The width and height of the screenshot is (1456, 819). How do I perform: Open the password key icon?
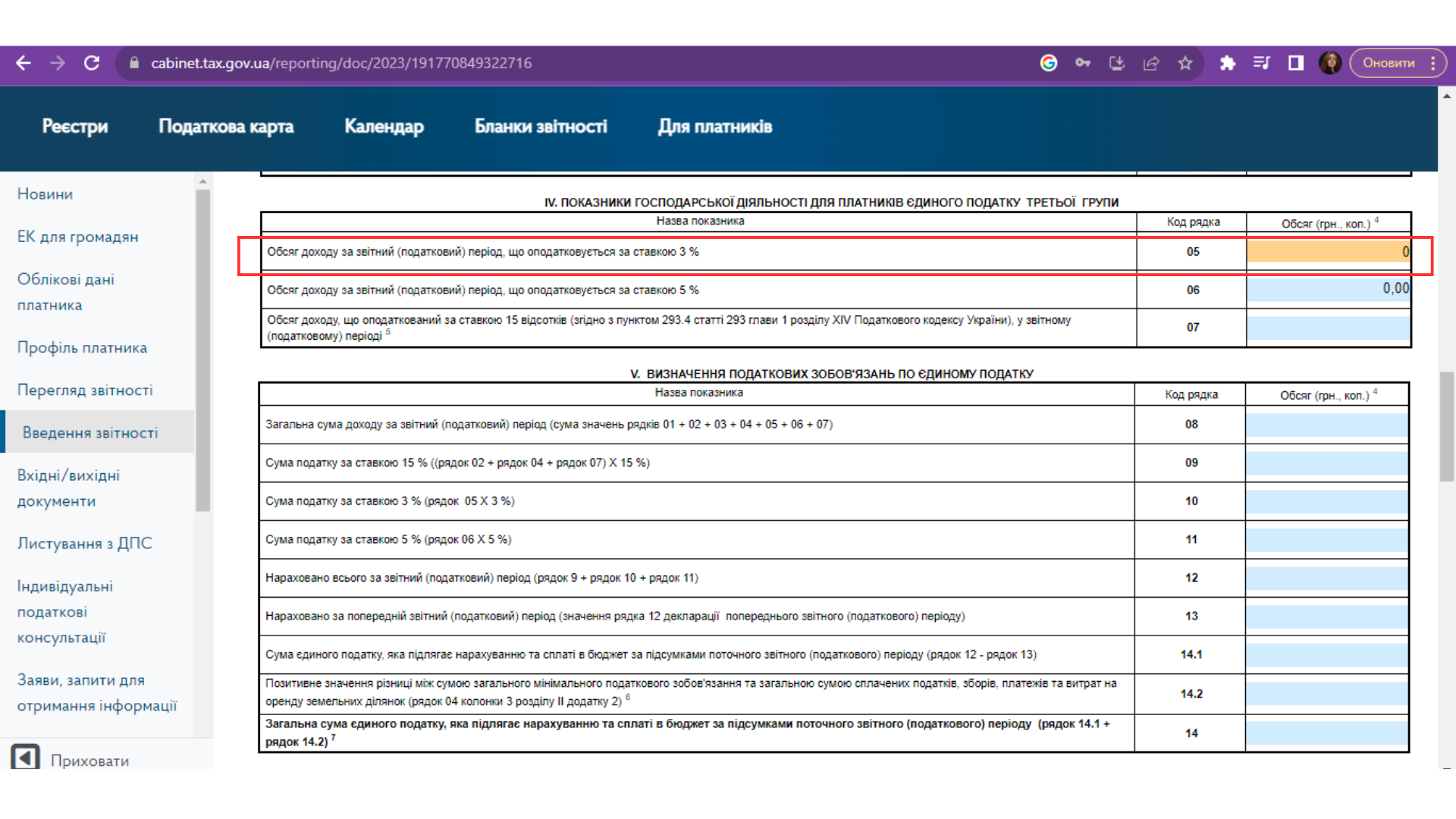(x=1083, y=63)
